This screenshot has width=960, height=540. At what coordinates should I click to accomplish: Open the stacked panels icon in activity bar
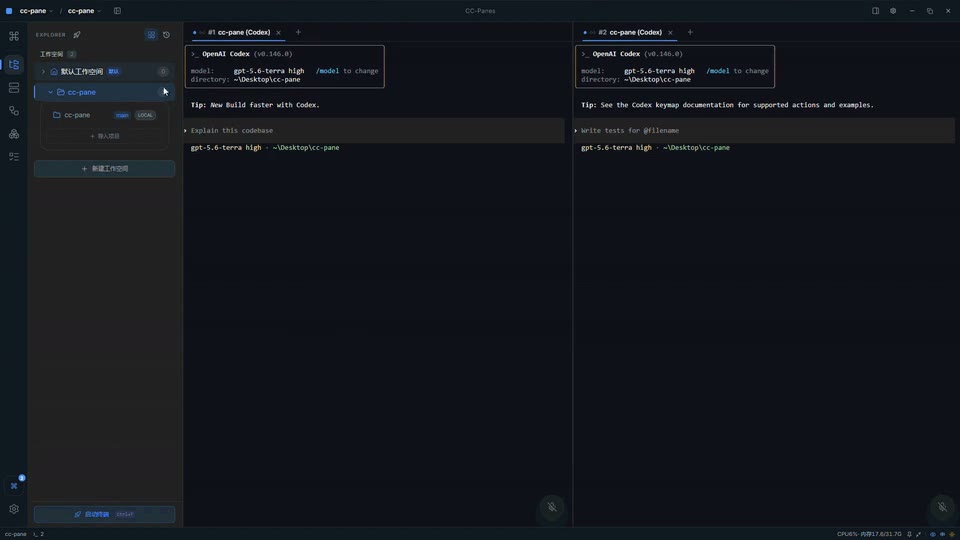tap(13, 88)
